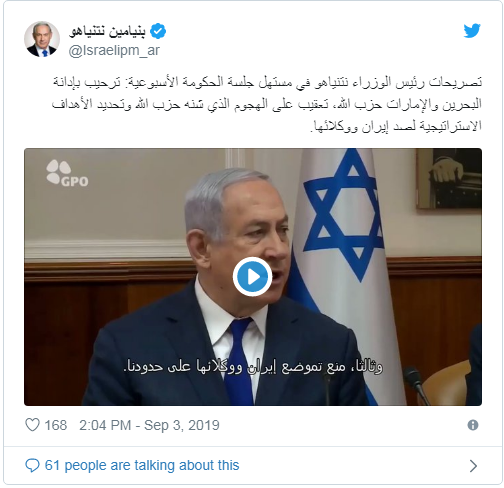This screenshot has width=504, height=488.
Task: Expand the conversation with the right chevron arrow
Action: [x=473, y=466]
